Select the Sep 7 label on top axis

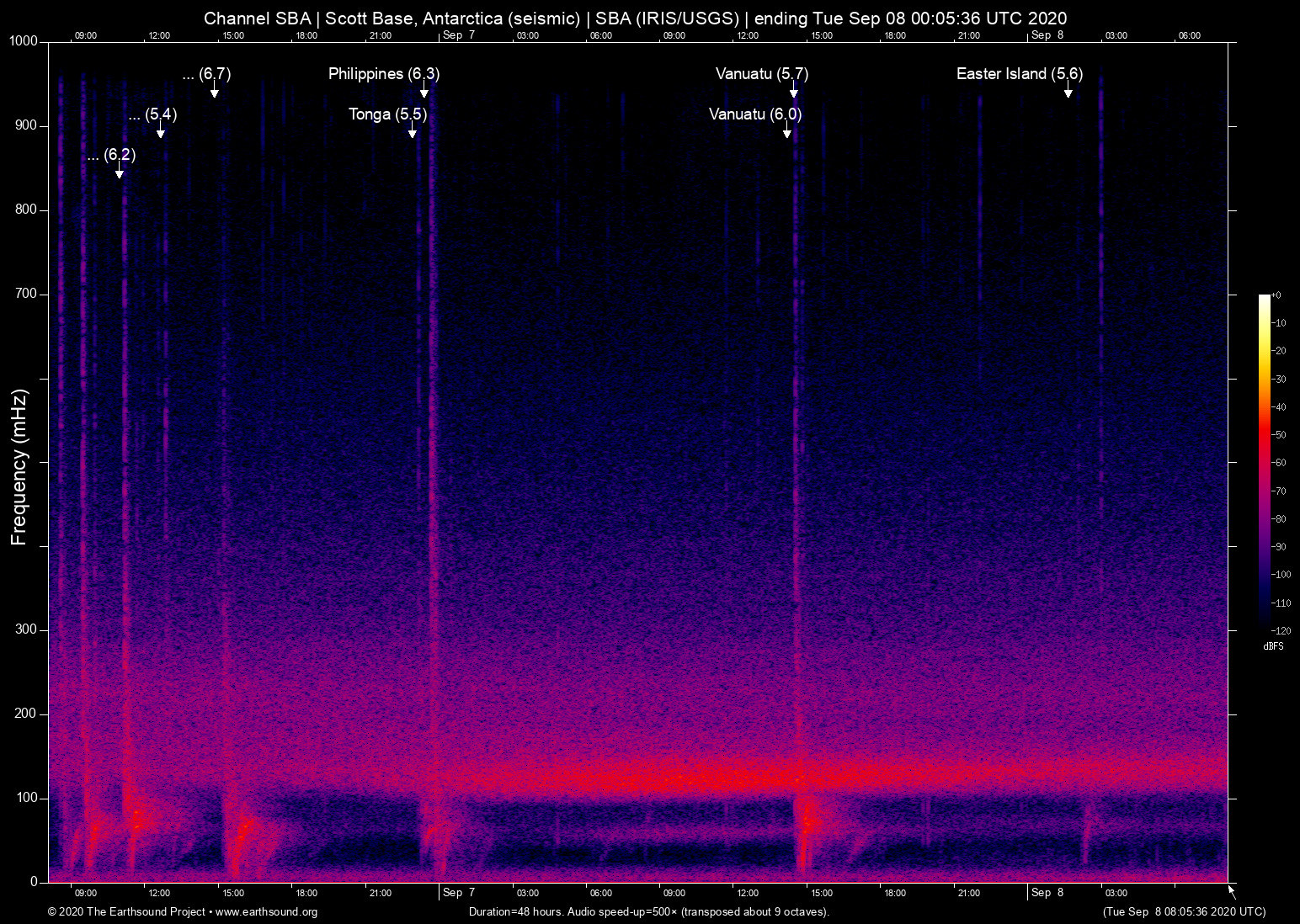tap(457, 36)
